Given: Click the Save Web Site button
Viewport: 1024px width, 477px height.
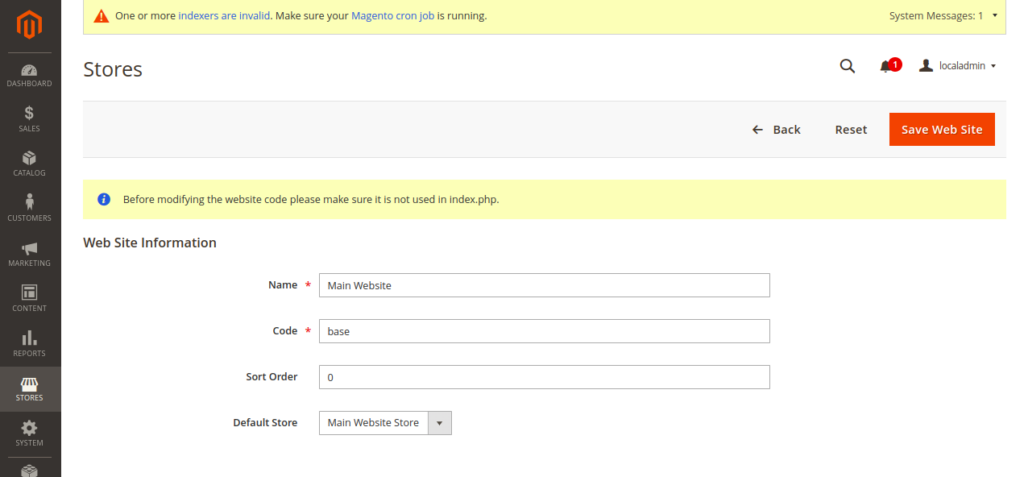Looking at the screenshot, I should [x=942, y=129].
